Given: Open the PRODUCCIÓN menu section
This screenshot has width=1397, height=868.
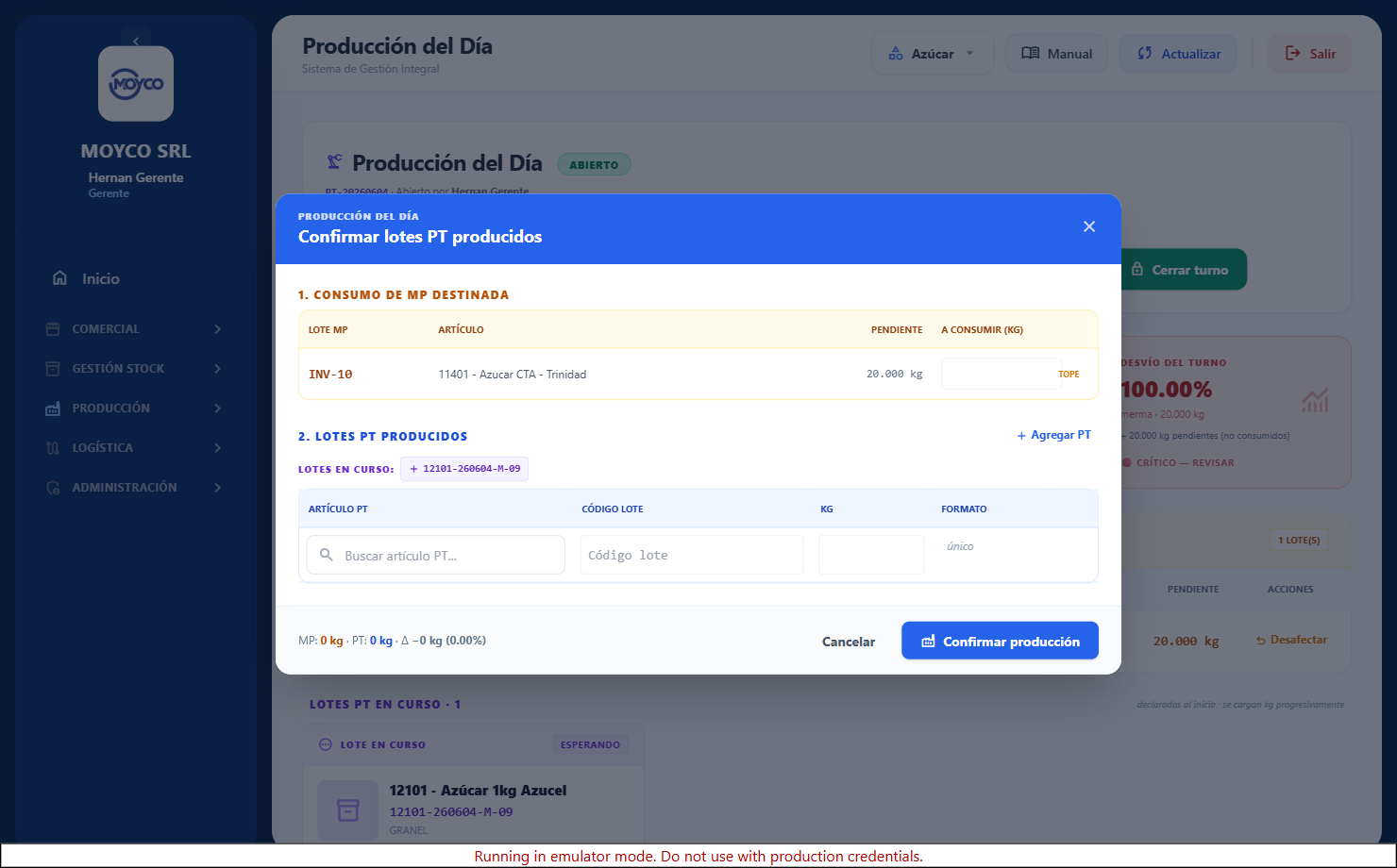Looking at the screenshot, I should pyautogui.click(x=136, y=409).
